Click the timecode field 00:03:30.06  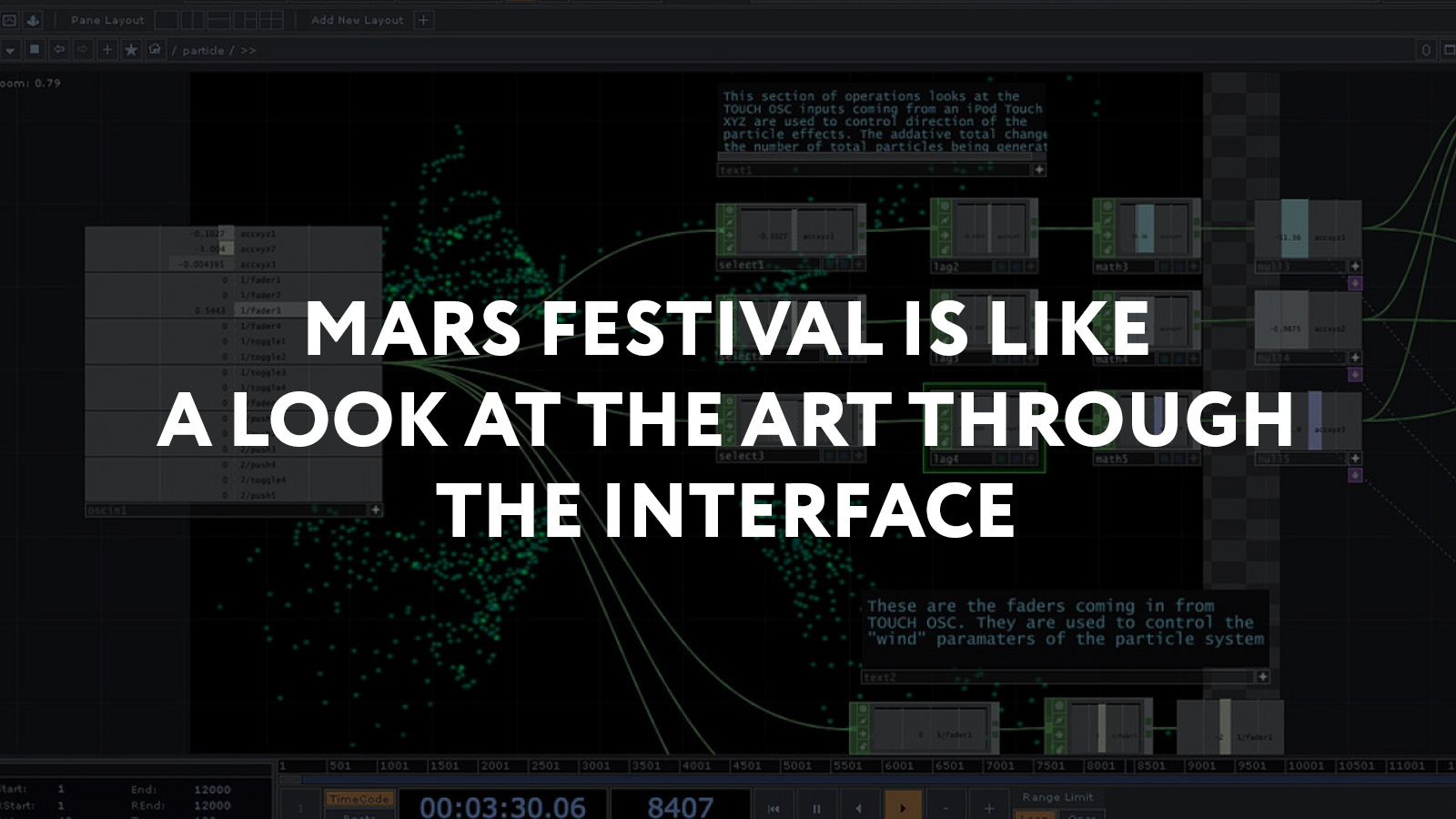(x=502, y=806)
